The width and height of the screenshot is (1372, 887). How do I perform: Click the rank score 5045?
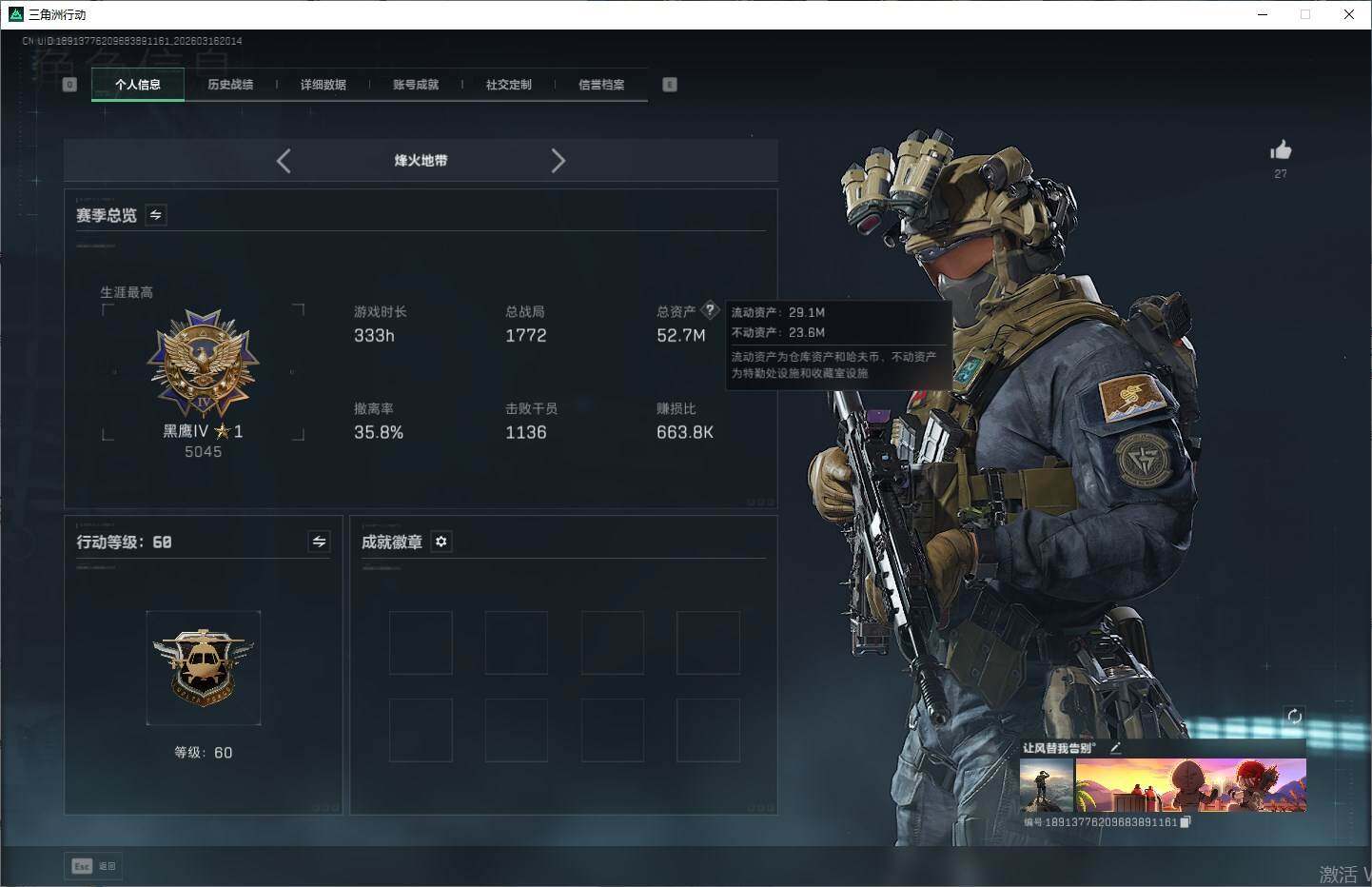[x=203, y=452]
